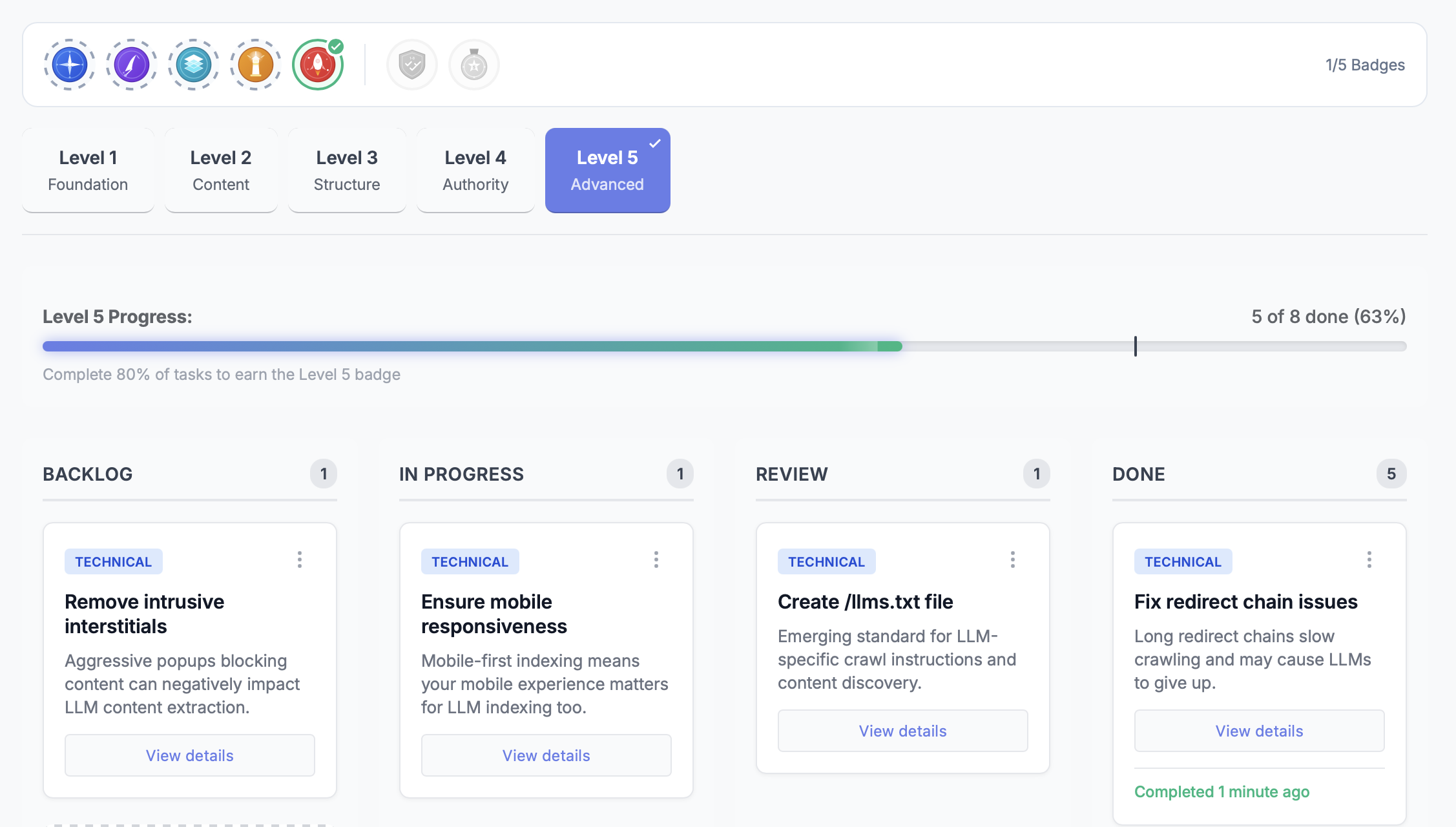View details for Remove intrusive interstitials
The height and width of the screenshot is (827, 1456).
click(x=189, y=755)
